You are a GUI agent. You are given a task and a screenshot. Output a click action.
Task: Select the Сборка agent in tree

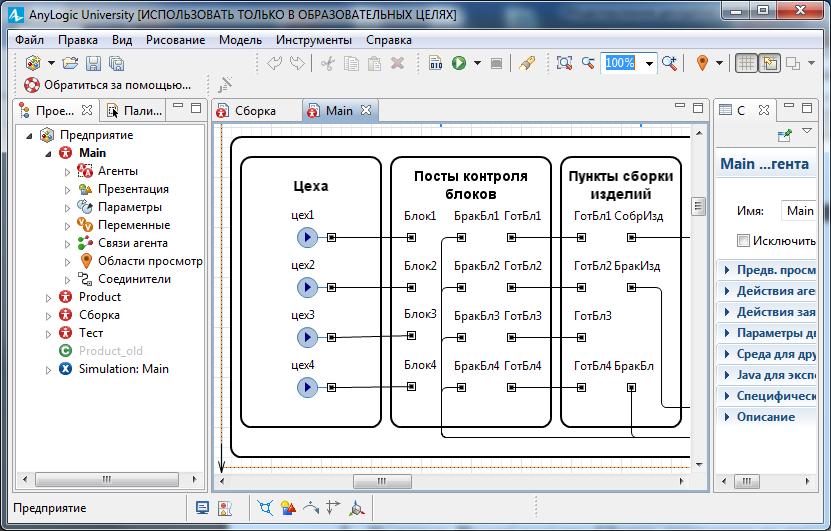click(99, 315)
